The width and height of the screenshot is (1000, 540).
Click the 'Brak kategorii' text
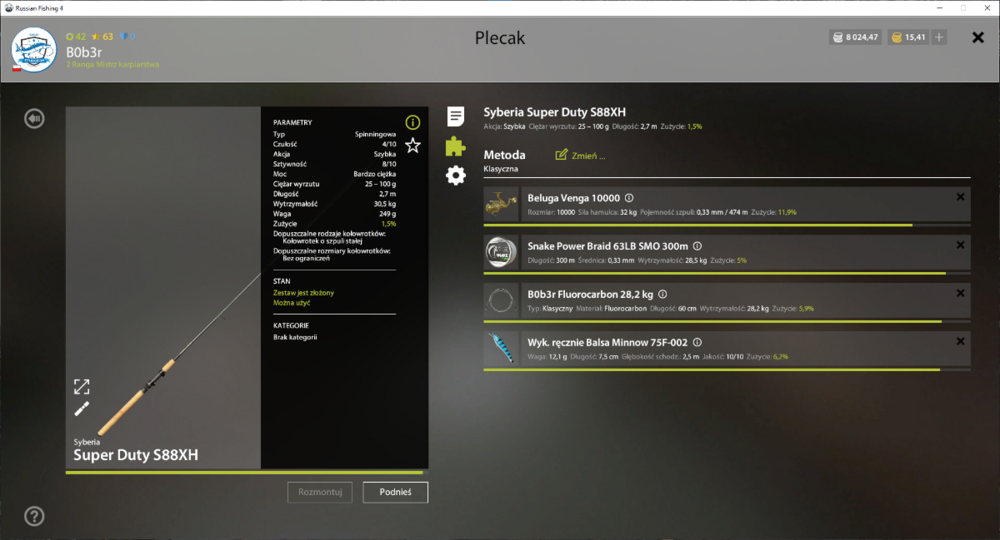[295, 337]
